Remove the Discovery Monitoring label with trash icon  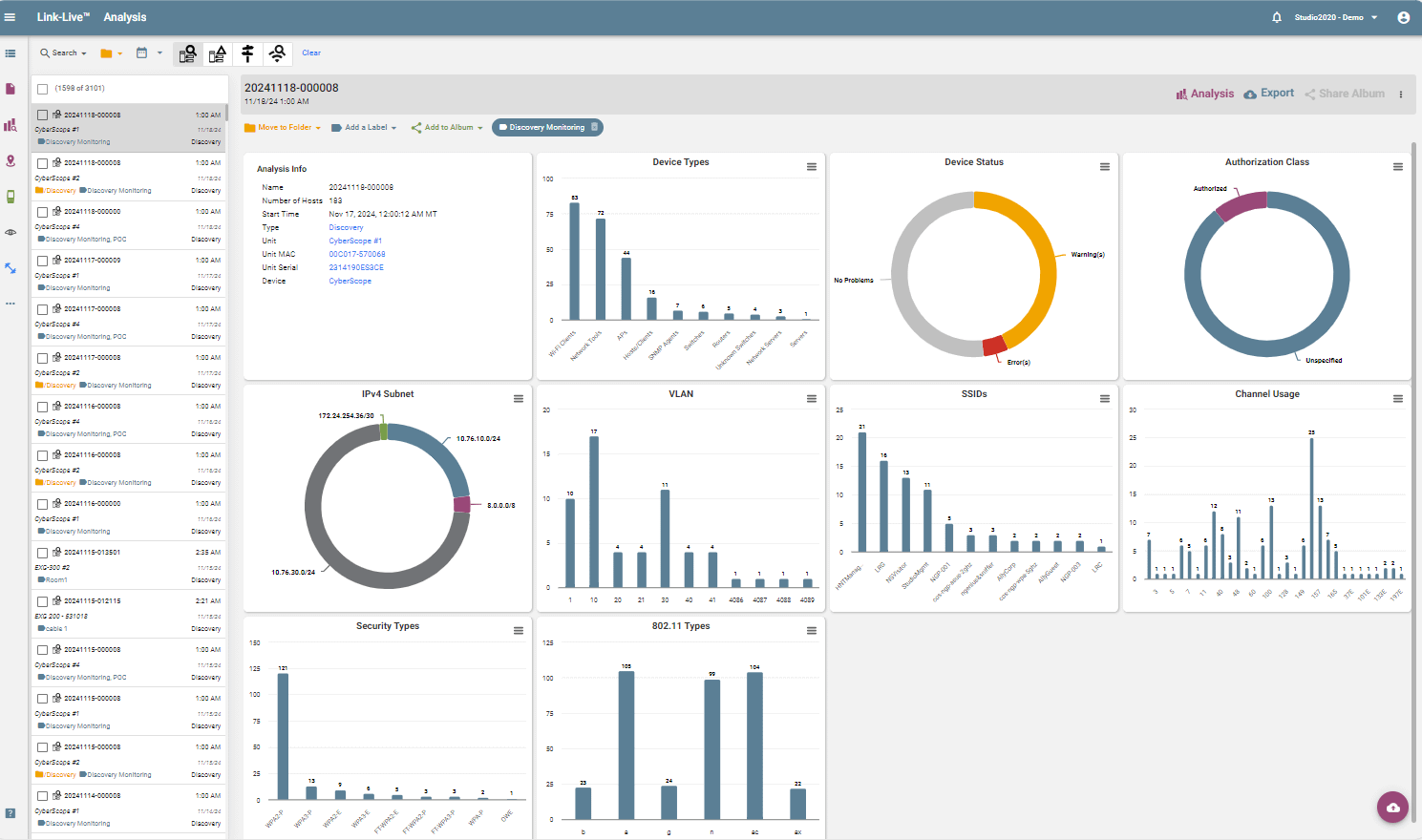pos(595,127)
